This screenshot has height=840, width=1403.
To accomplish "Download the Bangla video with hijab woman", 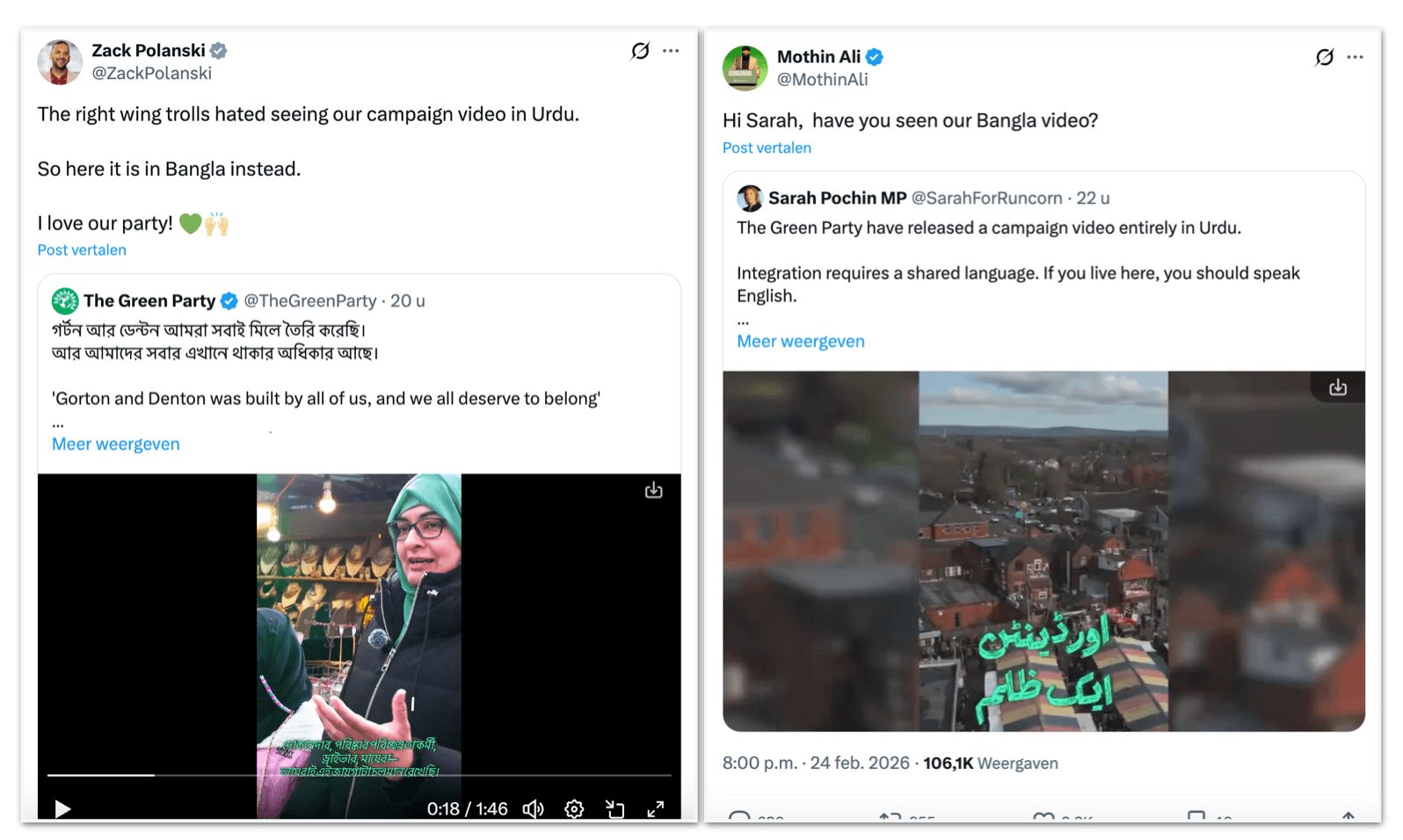I will [653, 490].
